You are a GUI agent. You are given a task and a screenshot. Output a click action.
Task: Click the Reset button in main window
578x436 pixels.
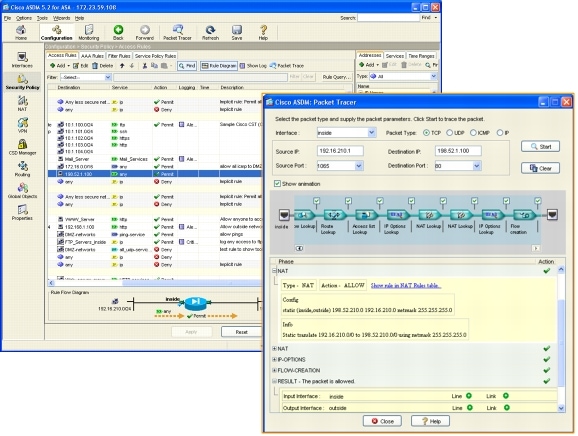[x=241, y=332]
